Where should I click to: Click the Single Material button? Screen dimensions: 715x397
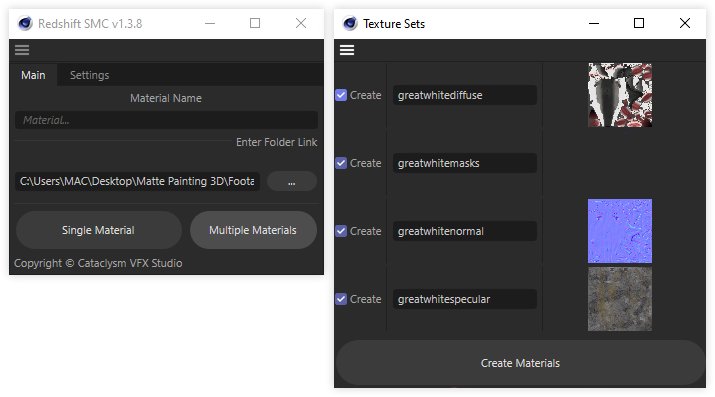[x=98, y=230]
